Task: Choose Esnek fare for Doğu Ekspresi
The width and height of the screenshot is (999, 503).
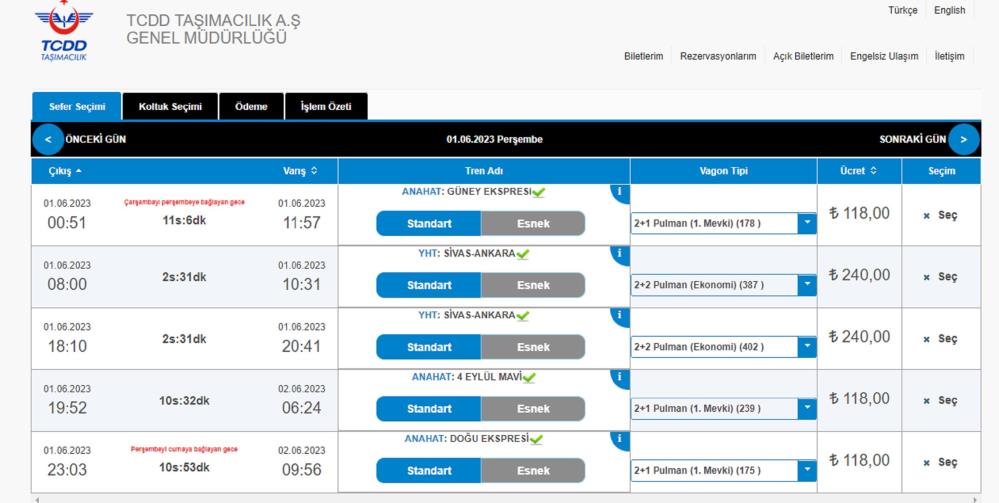Action: click(533, 471)
